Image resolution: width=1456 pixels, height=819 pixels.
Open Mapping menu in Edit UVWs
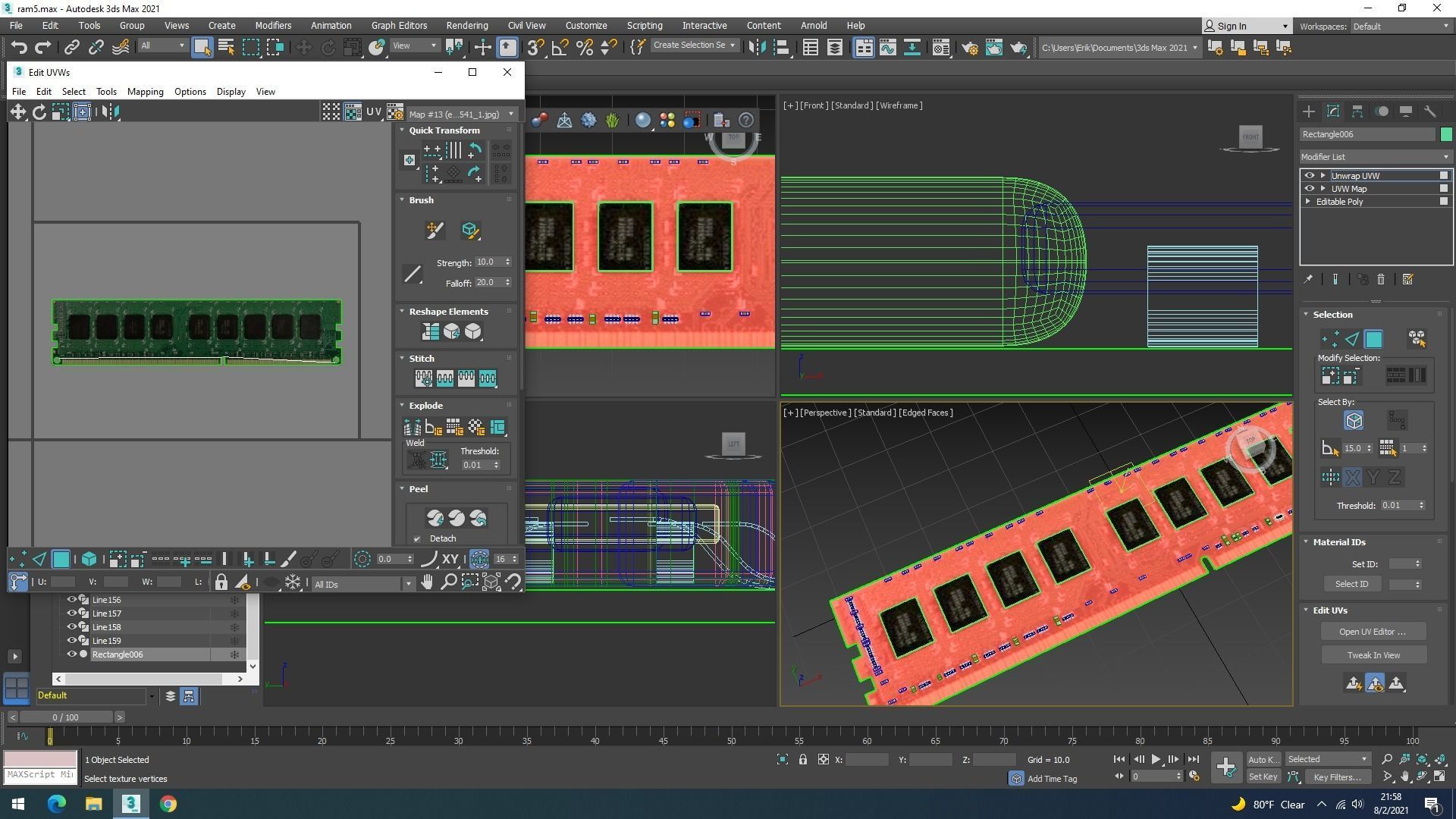(145, 91)
